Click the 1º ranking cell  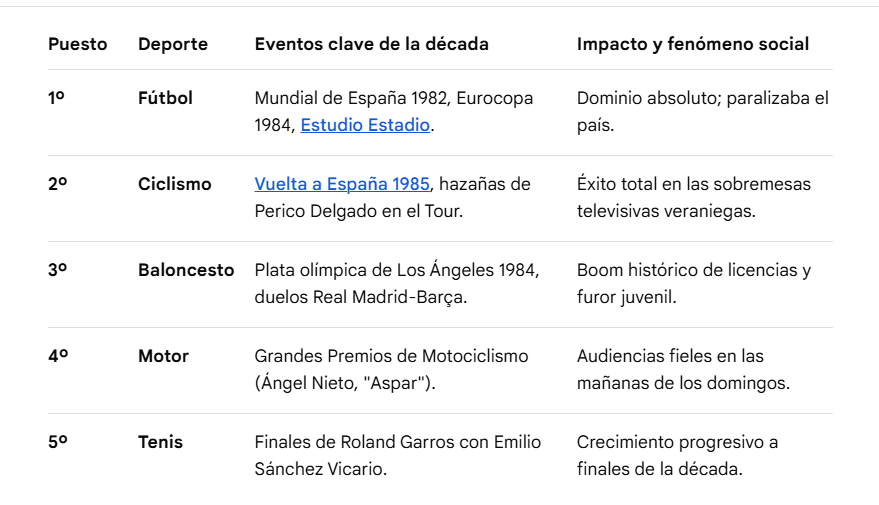56,98
